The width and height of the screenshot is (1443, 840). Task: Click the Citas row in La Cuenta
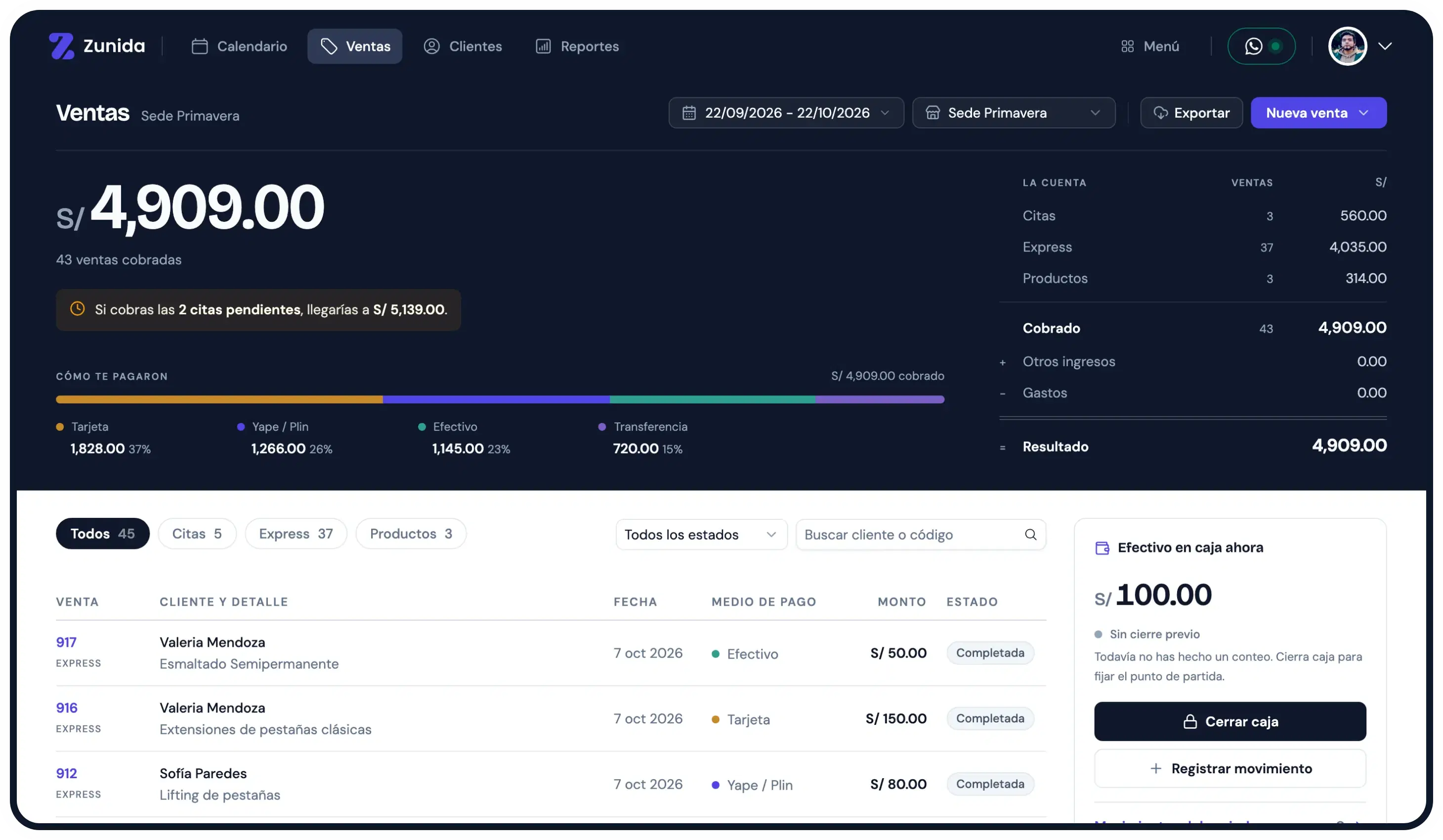[1204, 216]
